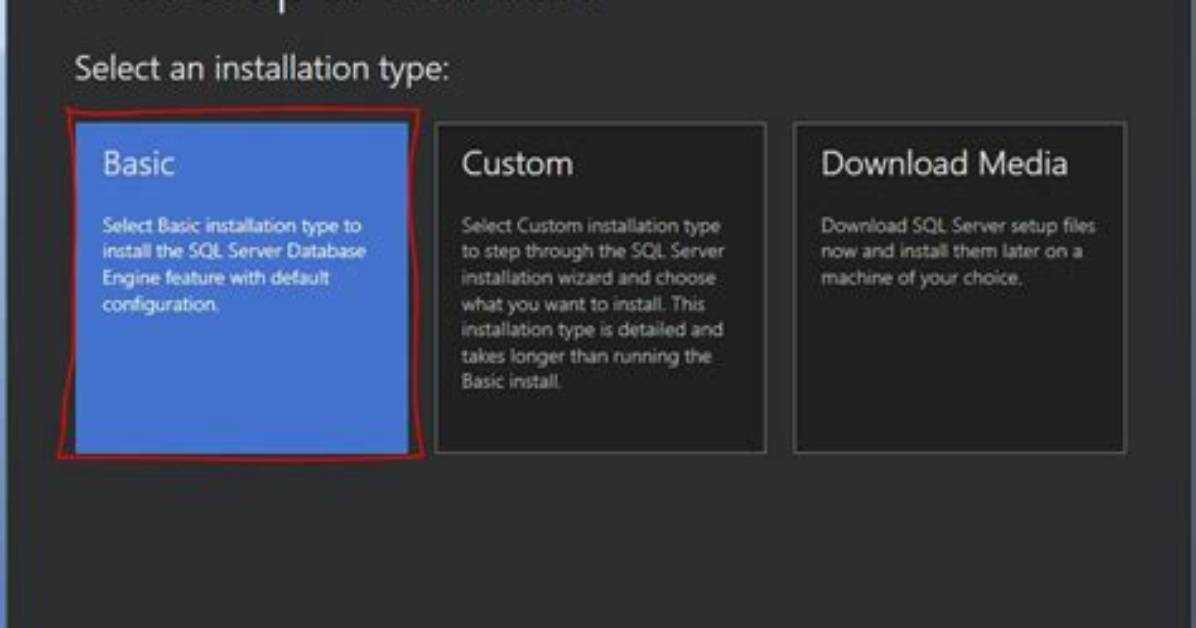Select the Basic installation type tile
This screenshot has height=628, width=1196.
tap(242, 288)
